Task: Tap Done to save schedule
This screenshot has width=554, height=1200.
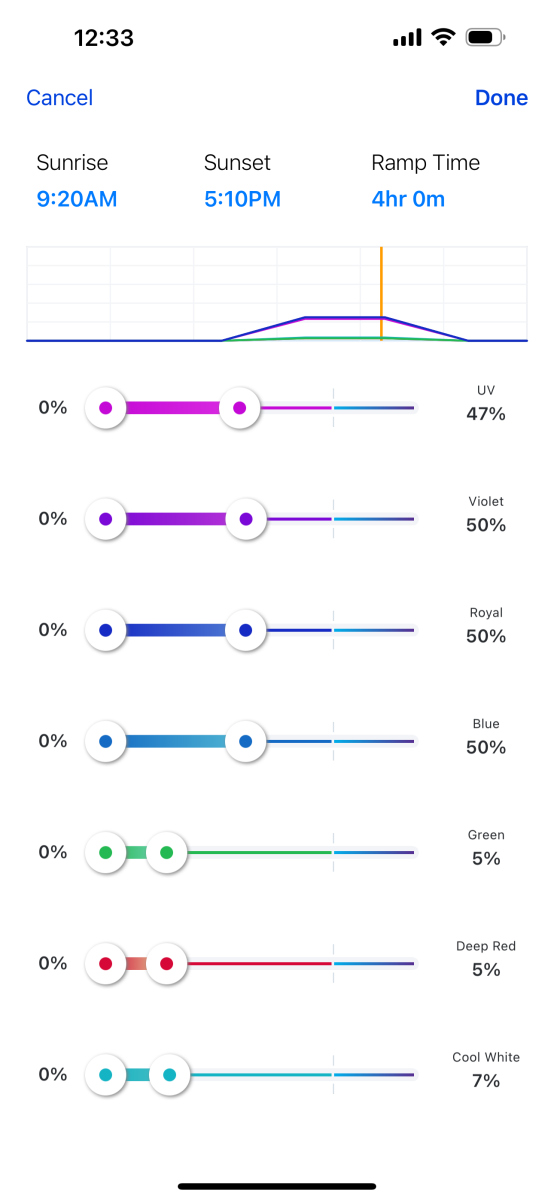Action: click(x=501, y=98)
